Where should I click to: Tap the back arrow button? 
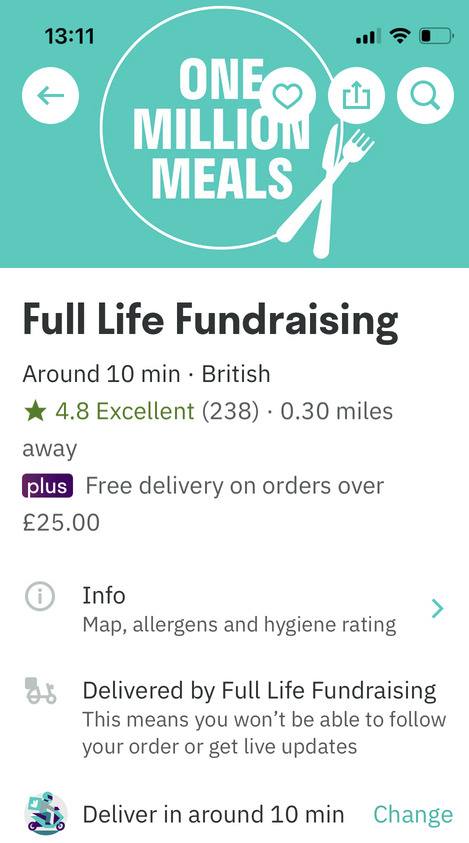tap(51, 96)
